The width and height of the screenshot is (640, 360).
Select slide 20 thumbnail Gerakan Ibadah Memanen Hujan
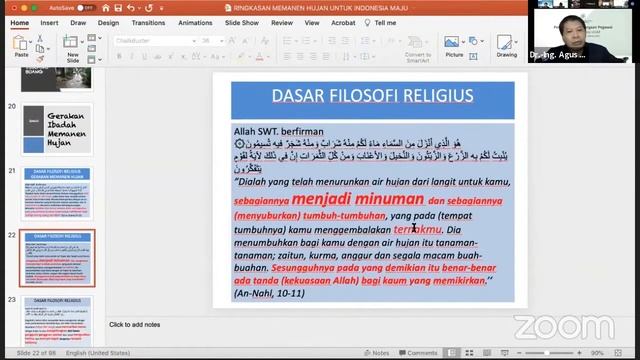(57, 129)
